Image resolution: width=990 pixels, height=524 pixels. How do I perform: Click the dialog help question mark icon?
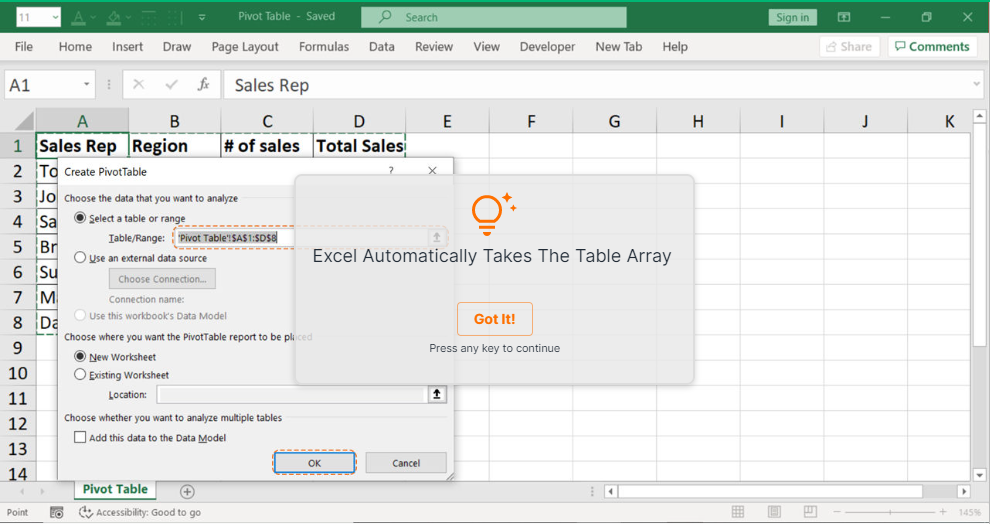click(391, 170)
